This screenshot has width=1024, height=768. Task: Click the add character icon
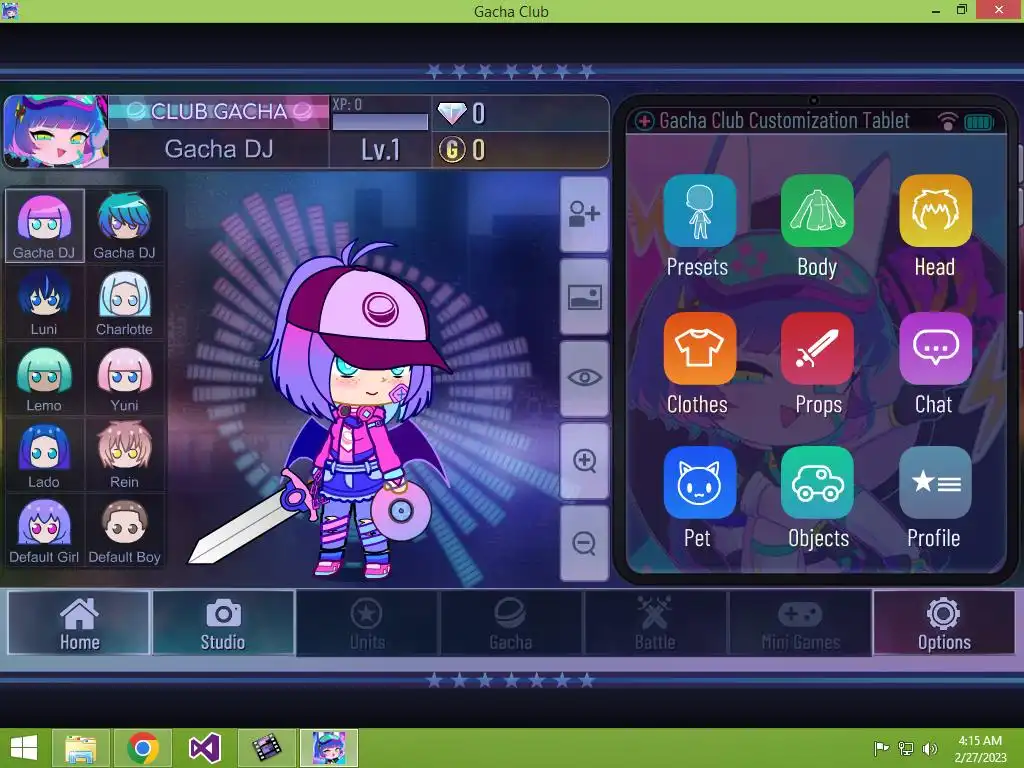[584, 214]
